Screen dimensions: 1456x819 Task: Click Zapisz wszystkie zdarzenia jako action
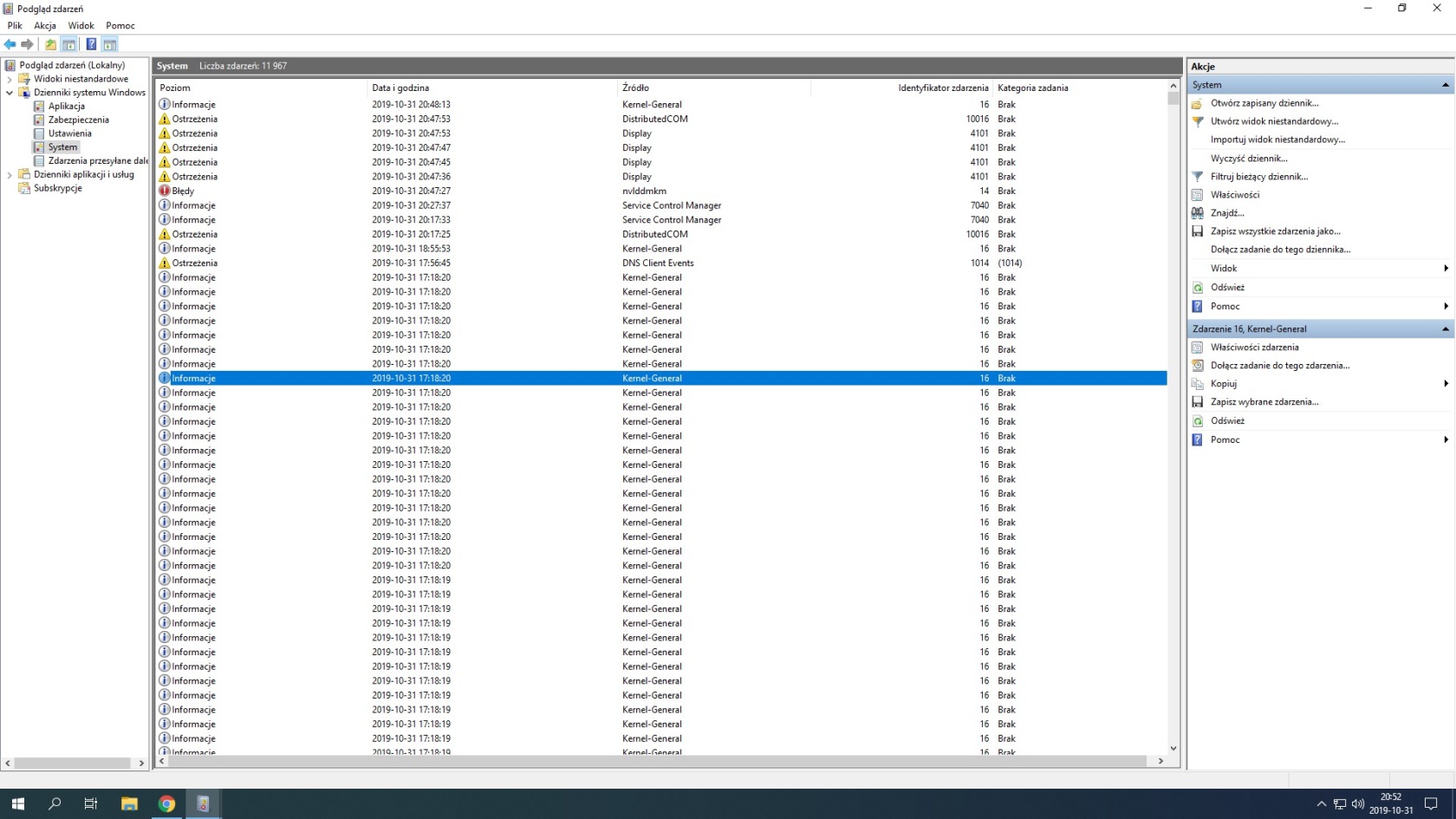(x=1275, y=231)
